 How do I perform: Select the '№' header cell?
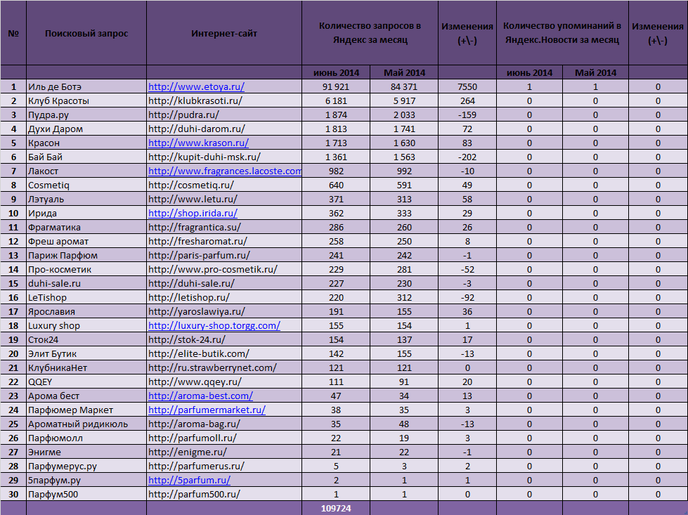[x=14, y=33]
